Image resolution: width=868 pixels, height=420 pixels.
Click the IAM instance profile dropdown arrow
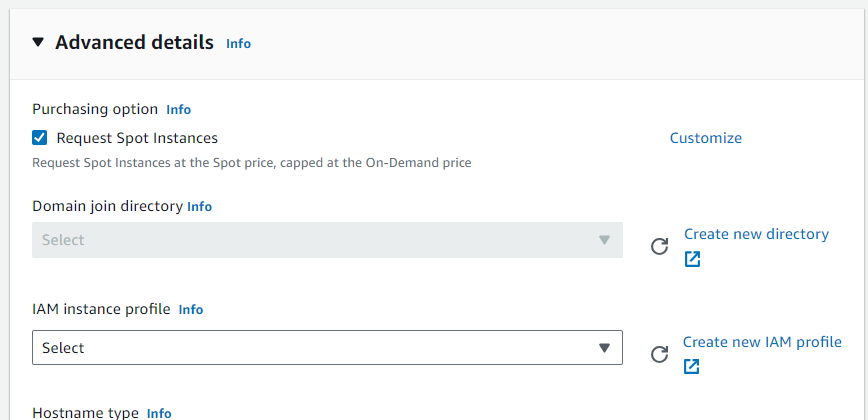(x=604, y=348)
